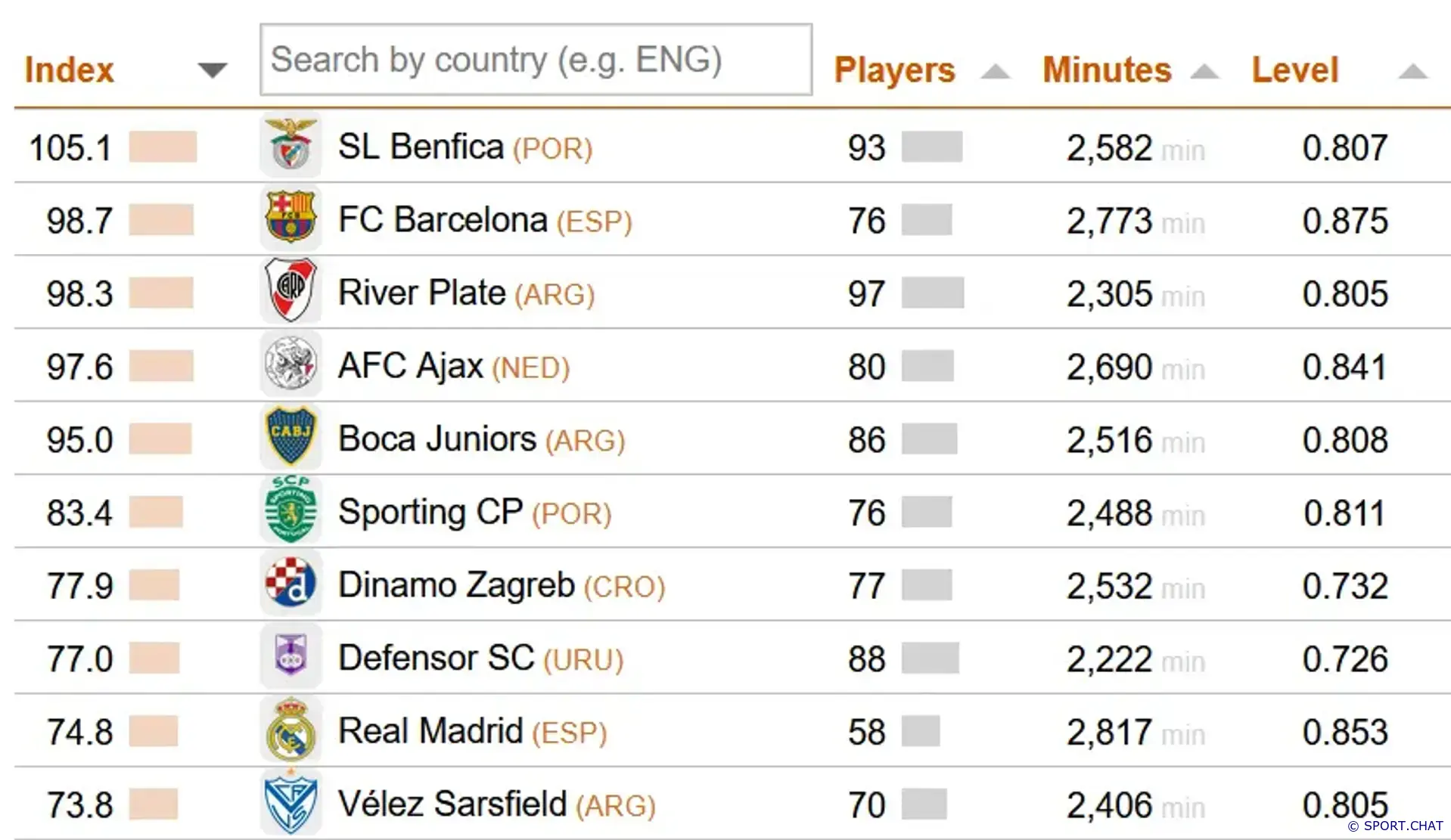The height and width of the screenshot is (840, 1451).
Task: Click the SL Benfica club crest
Action: [x=291, y=145]
